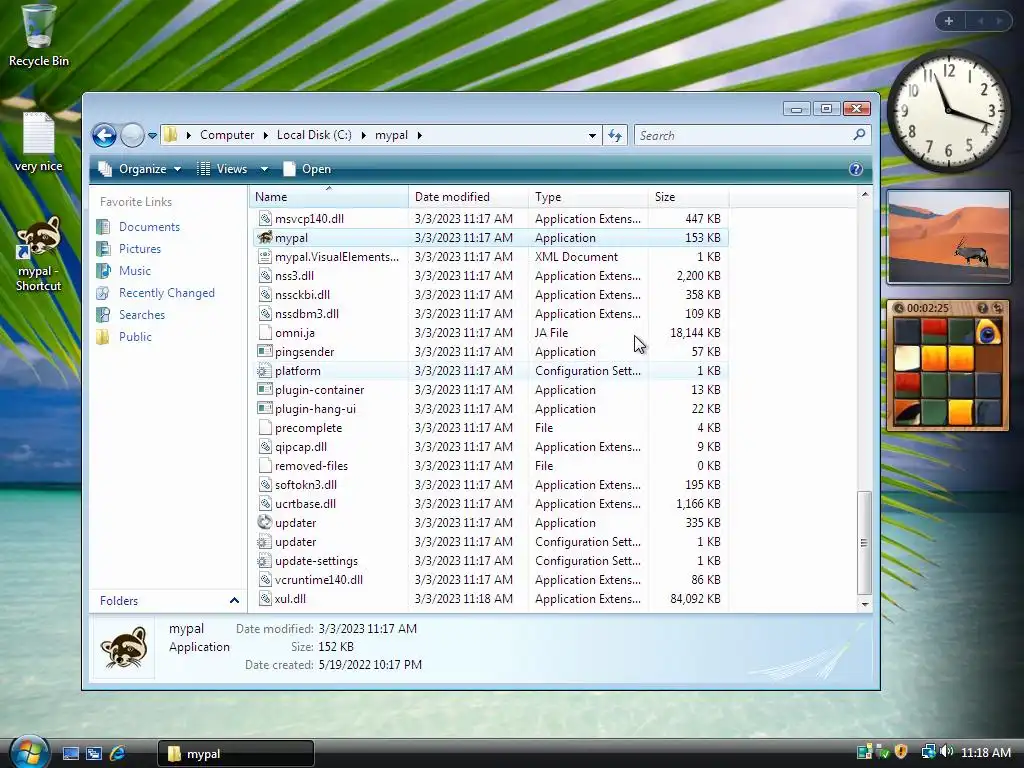Image resolution: width=1024 pixels, height=768 pixels.
Task: Go to Local Disk (C:) in breadcrumb
Action: [x=314, y=135]
